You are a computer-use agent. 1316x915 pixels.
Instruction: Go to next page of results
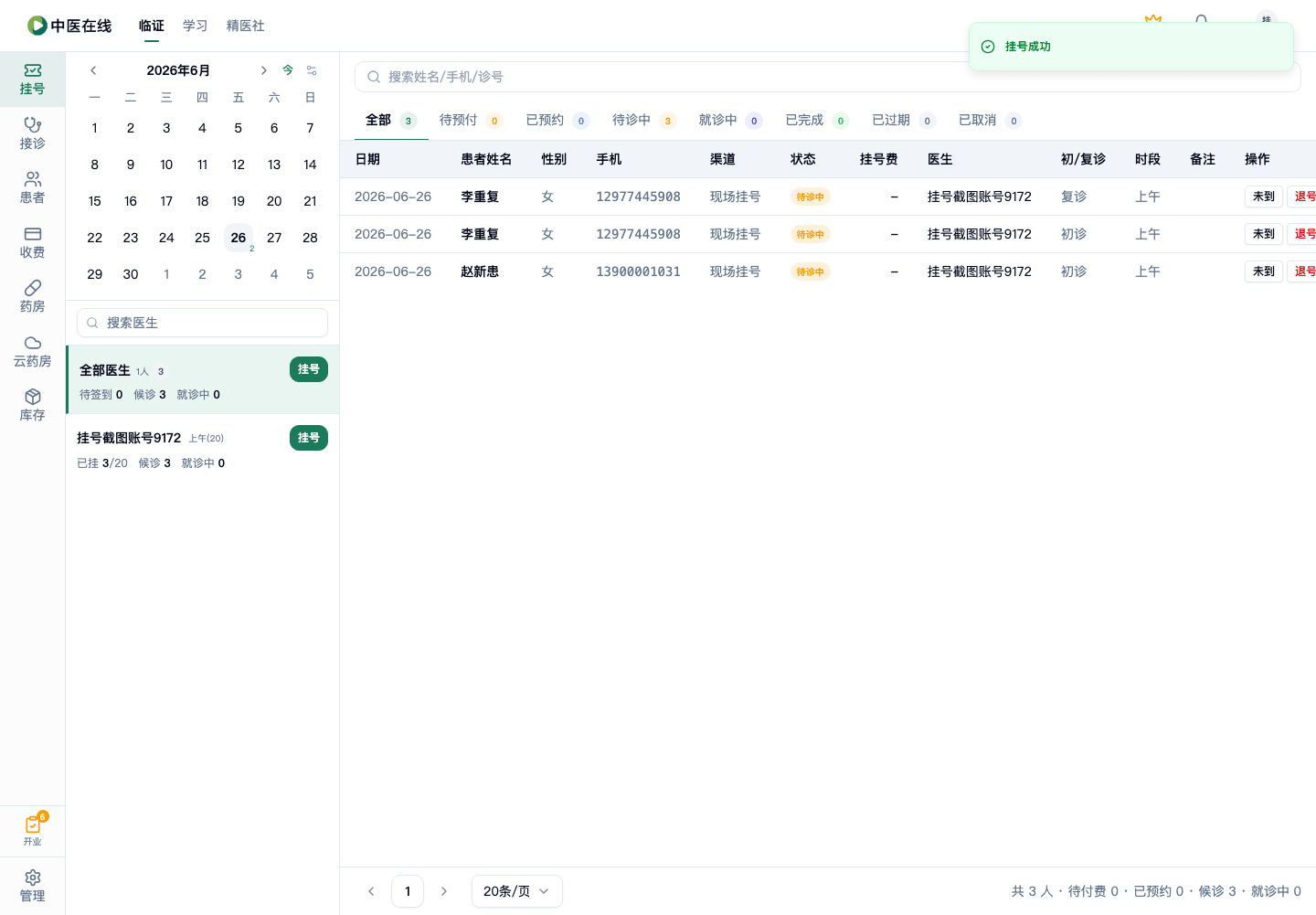click(x=444, y=891)
